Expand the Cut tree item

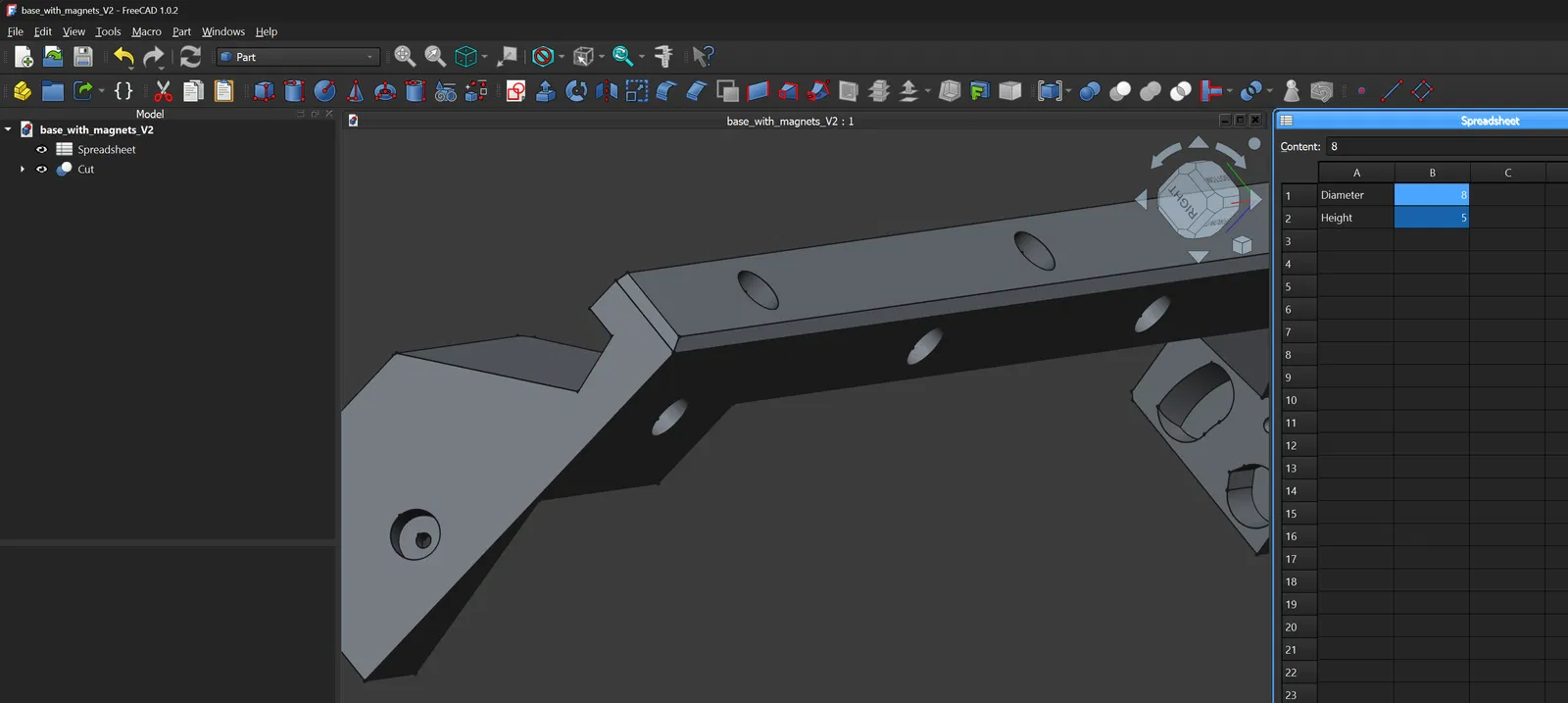coord(23,170)
